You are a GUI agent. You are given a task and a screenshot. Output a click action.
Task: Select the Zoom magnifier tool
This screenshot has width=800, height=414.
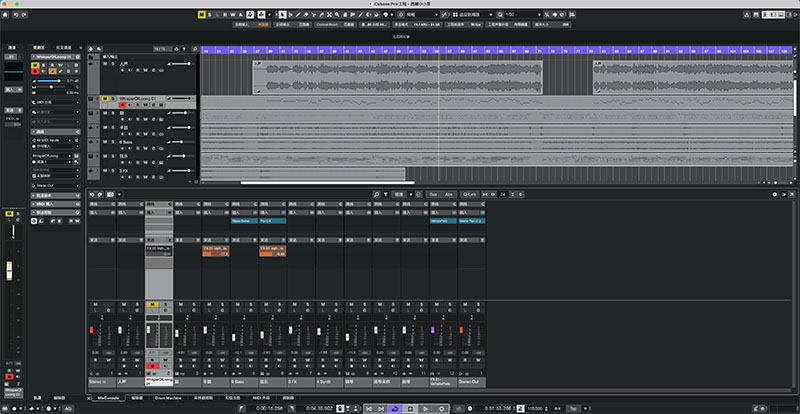click(x=337, y=15)
